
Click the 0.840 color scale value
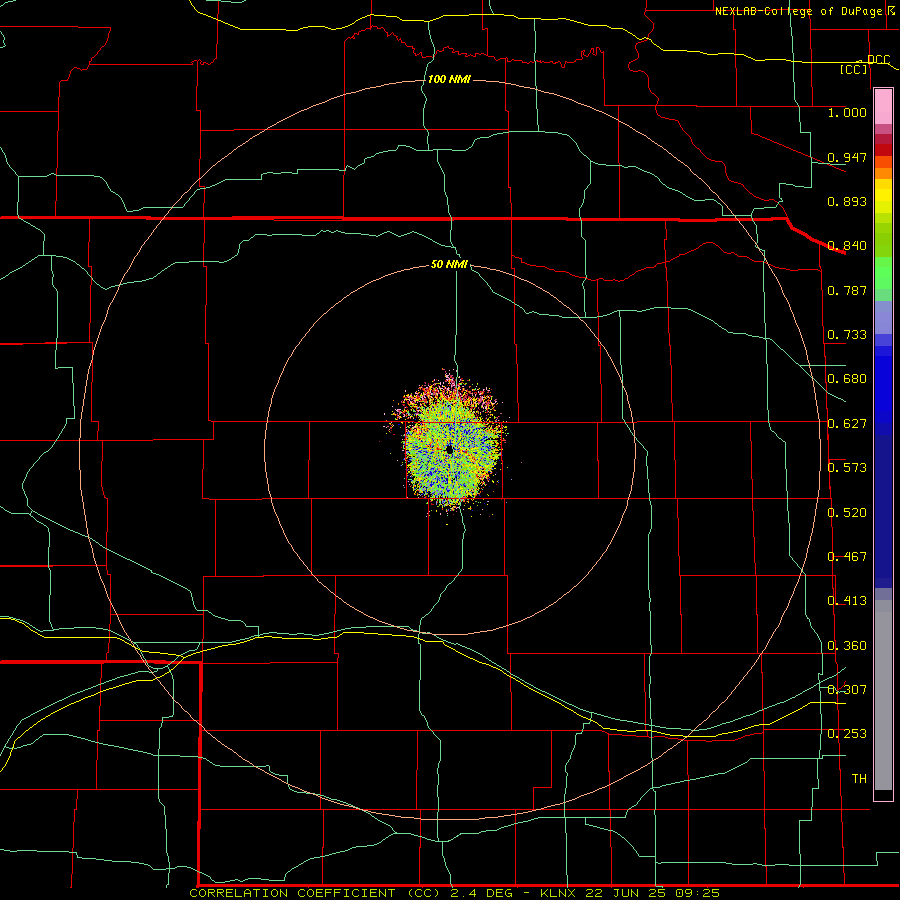click(847, 246)
